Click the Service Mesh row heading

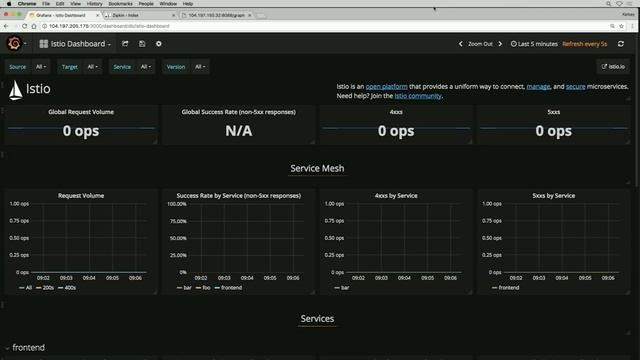[317, 168]
